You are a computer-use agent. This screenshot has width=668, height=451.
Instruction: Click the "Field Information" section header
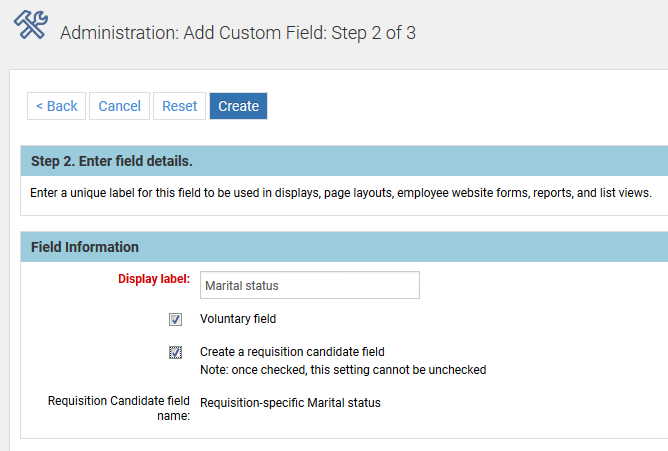[x=85, y=247]
